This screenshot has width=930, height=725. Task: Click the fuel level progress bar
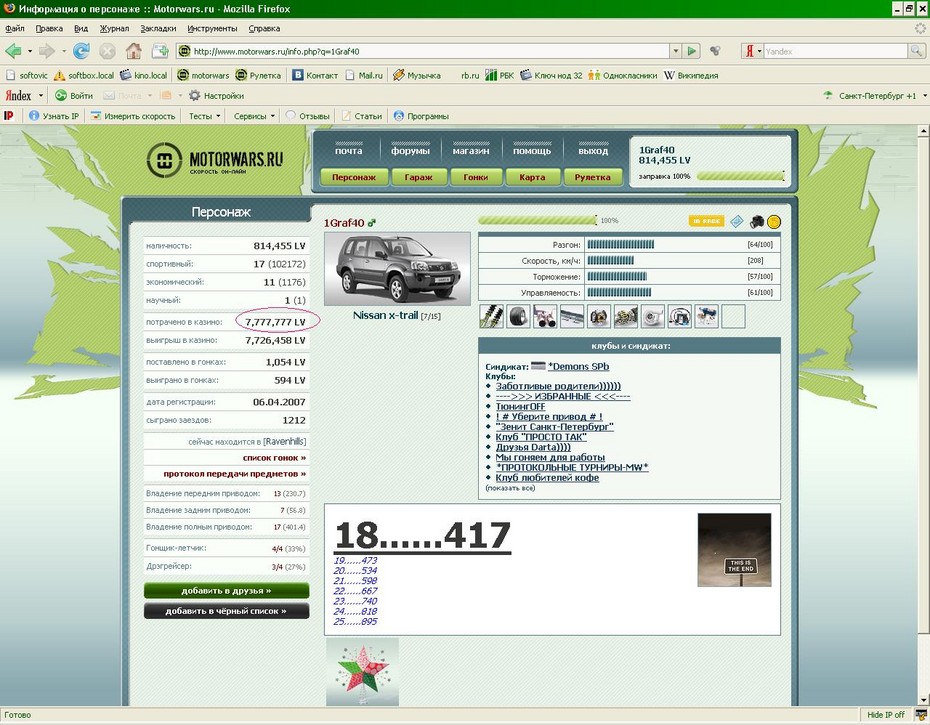(x=740, y=176)
